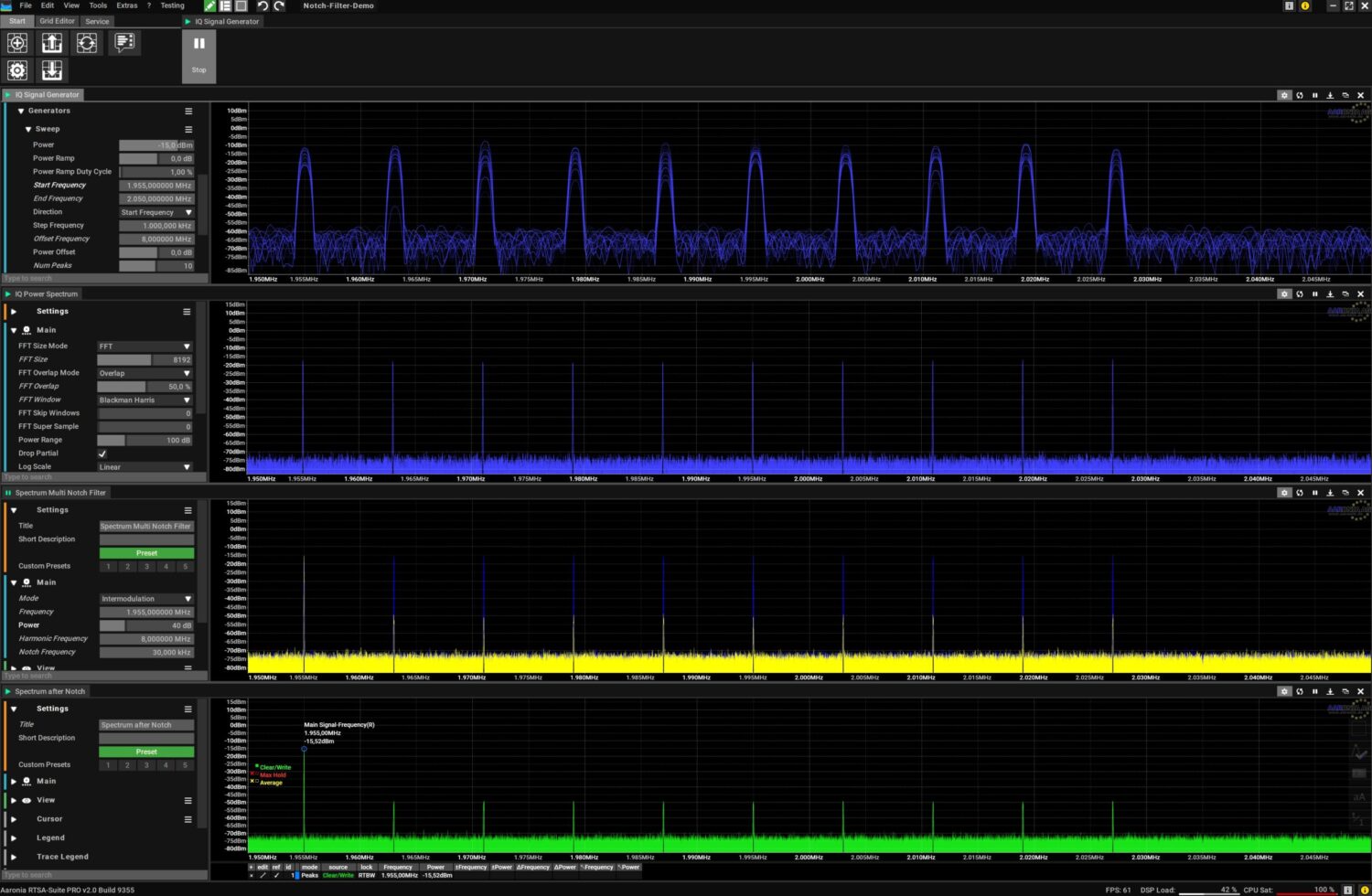
Task: Click the speech bubble notes icon
Action: pyautogui.click(x=124, y=42)
